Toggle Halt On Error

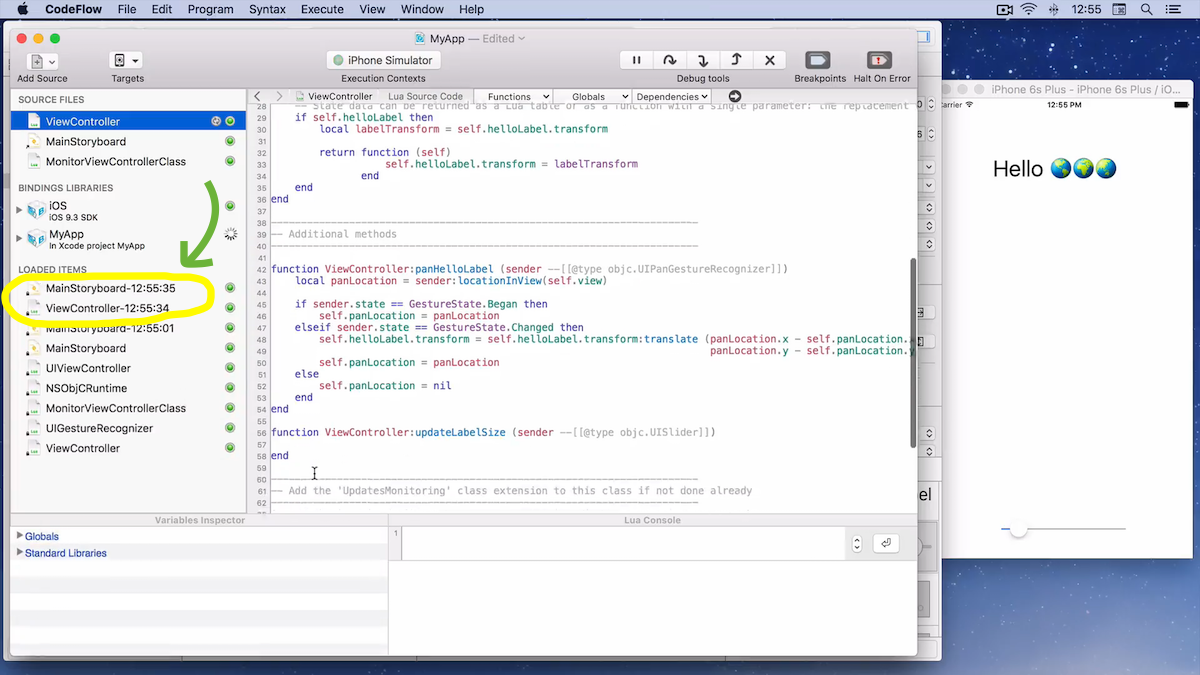(880, 60)
